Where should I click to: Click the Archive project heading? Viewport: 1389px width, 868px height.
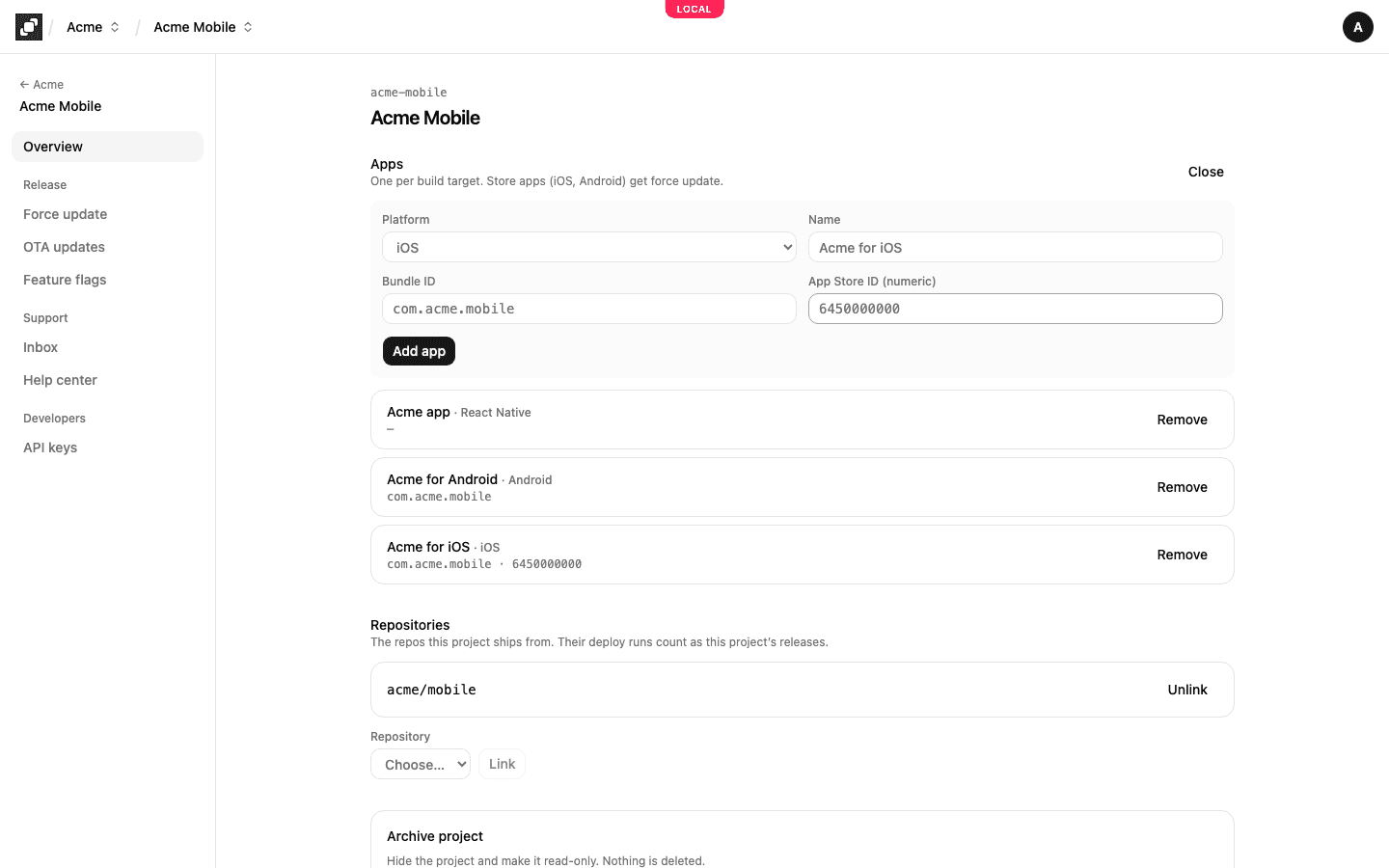click(x=435, y=836)
